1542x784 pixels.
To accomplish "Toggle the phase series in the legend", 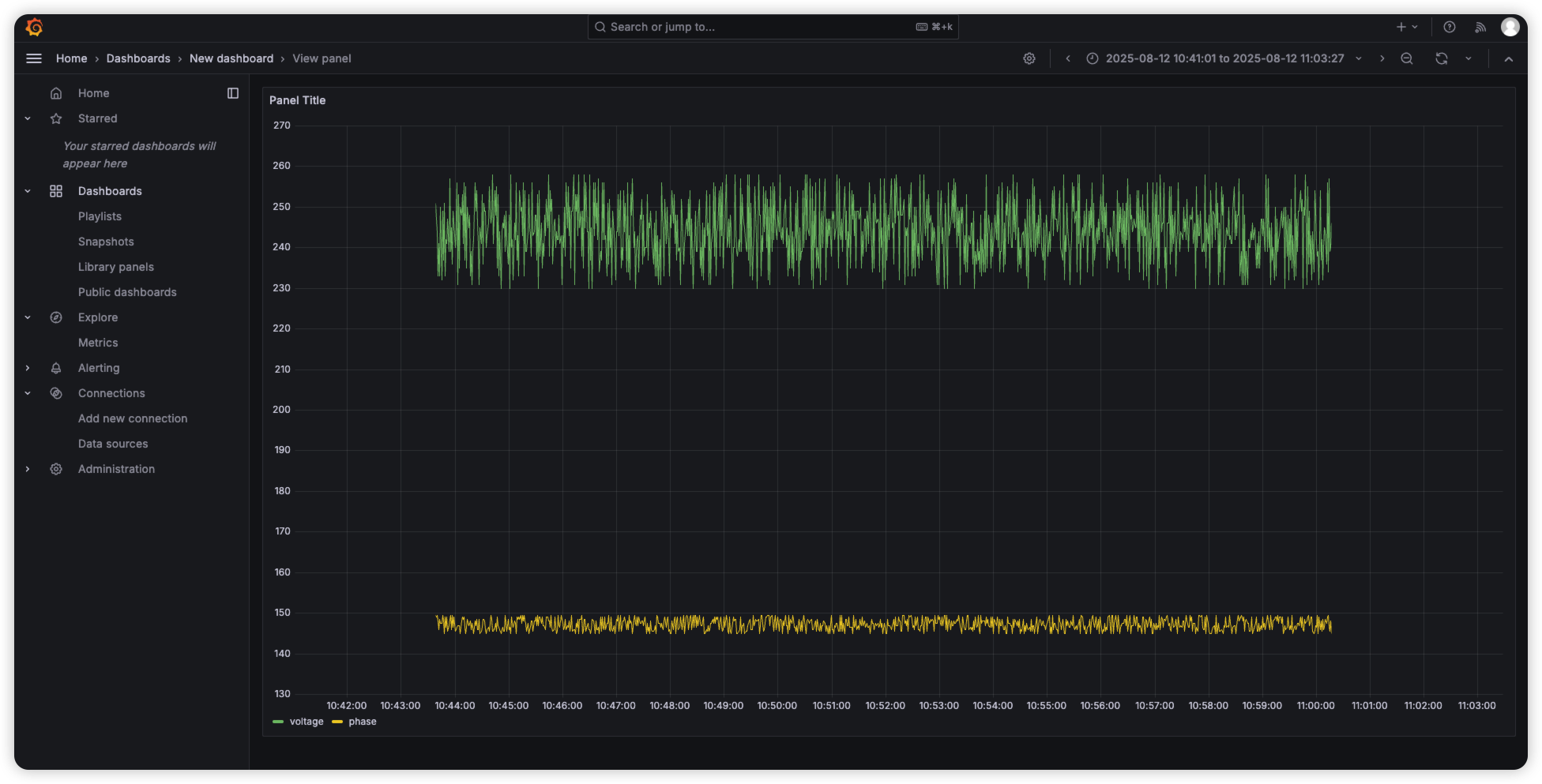I will 361,721.
